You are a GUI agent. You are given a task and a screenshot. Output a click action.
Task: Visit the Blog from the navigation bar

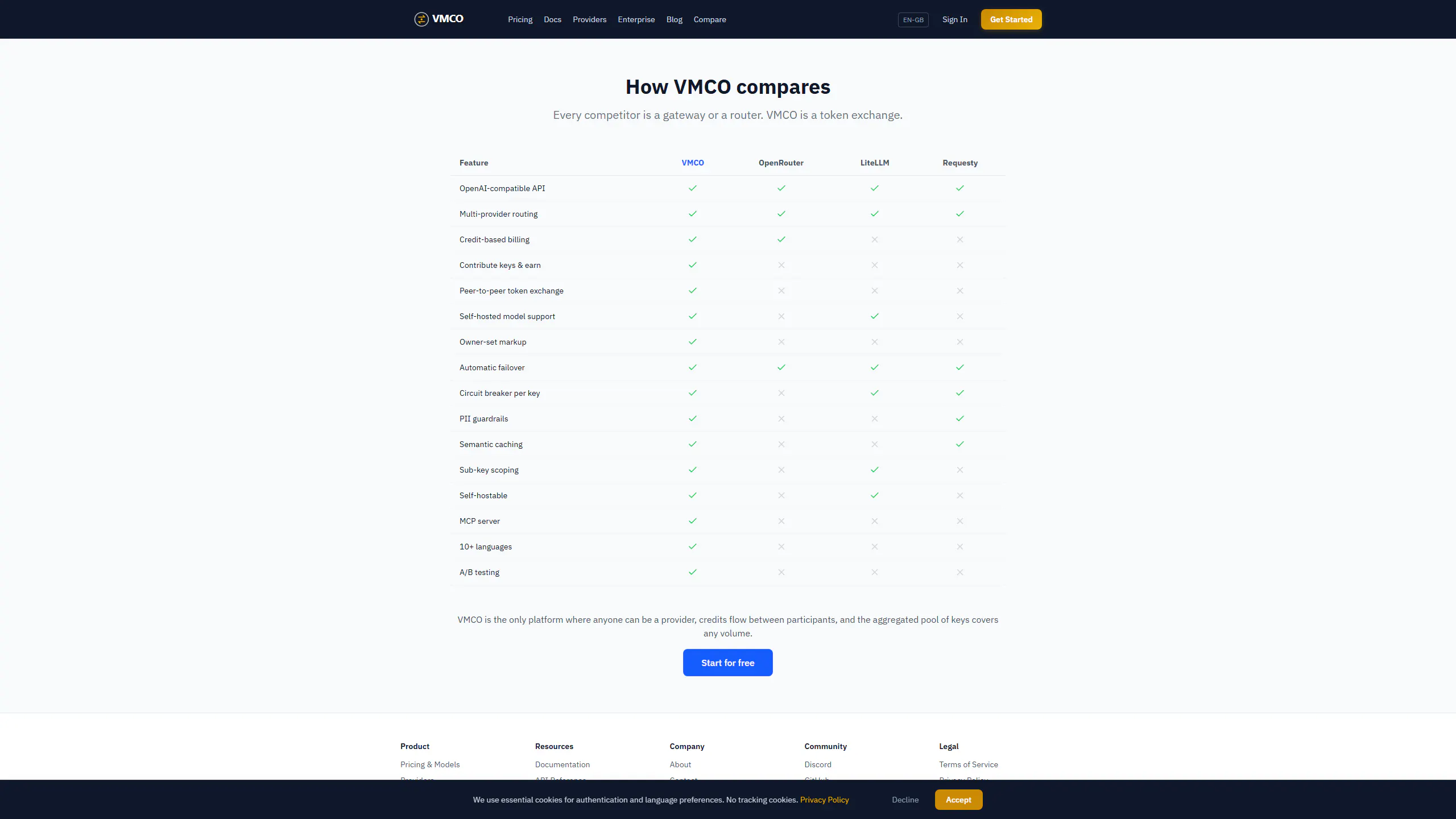(x=675, y=19)
